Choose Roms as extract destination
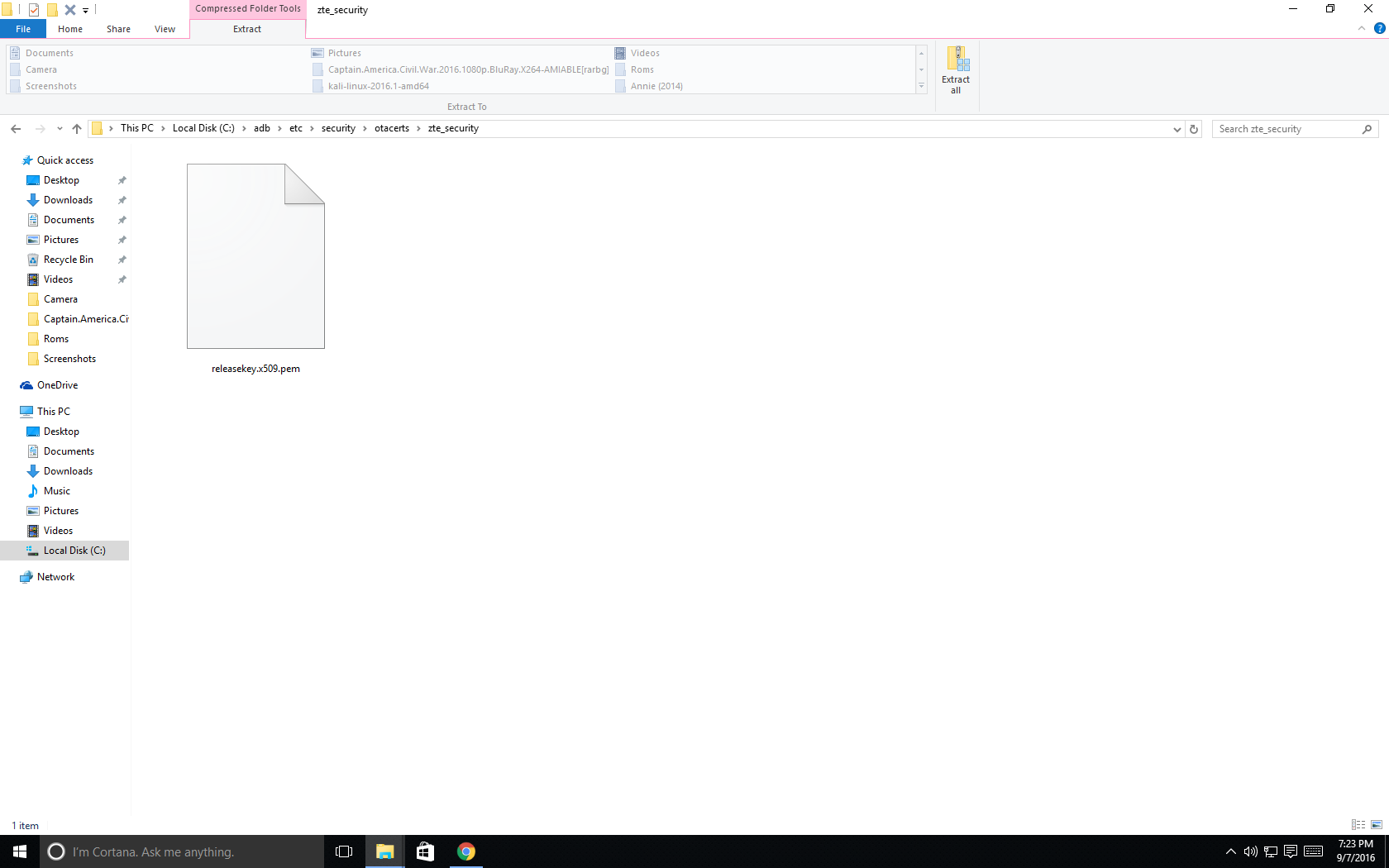This screenshot has width=1389, height=868. coord(634,69)
